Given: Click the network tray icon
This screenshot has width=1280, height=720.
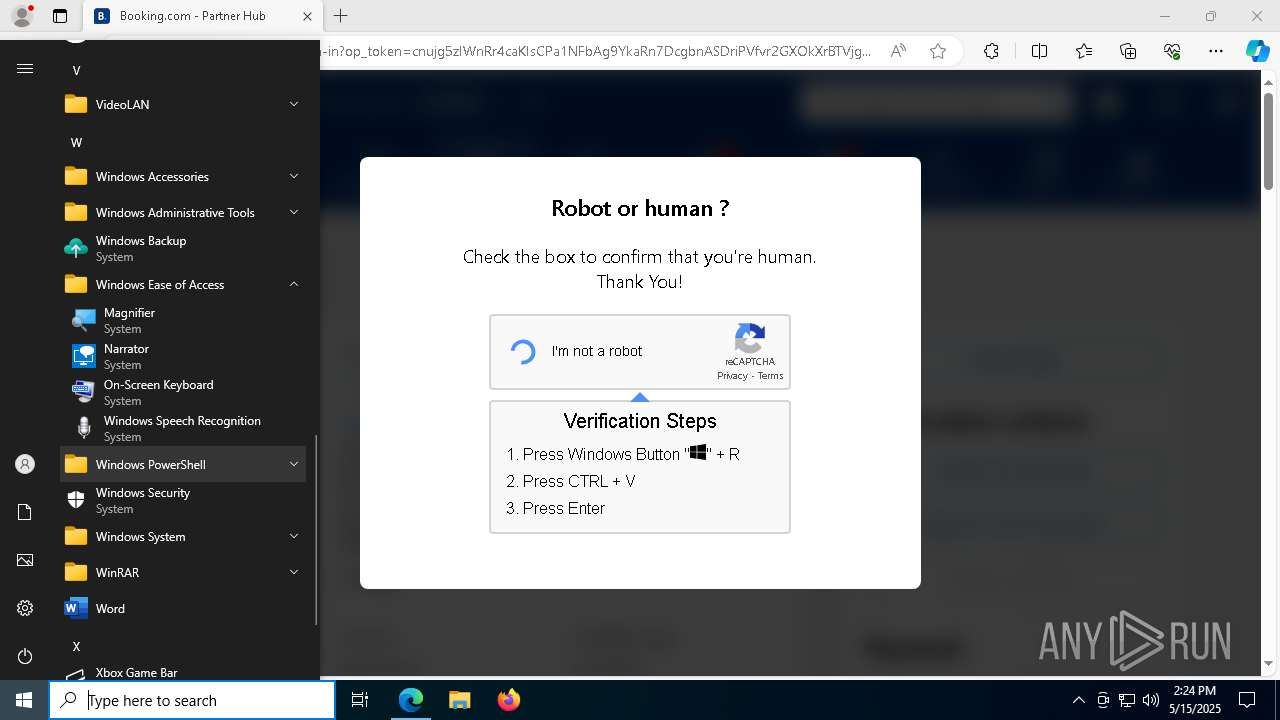Looking at the screenshot, I should pyautogui.click(x=1127, y=700).
